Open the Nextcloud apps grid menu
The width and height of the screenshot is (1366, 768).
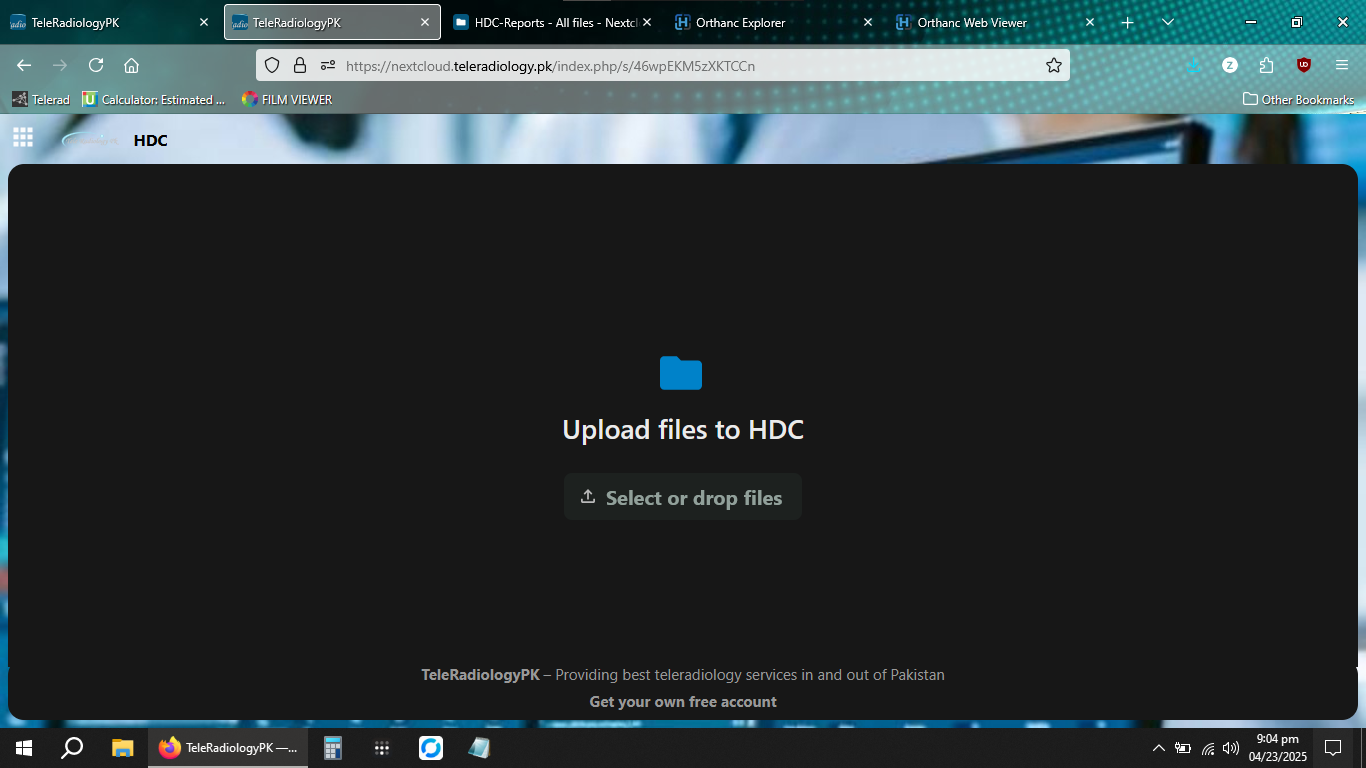(x=23, y=138)
